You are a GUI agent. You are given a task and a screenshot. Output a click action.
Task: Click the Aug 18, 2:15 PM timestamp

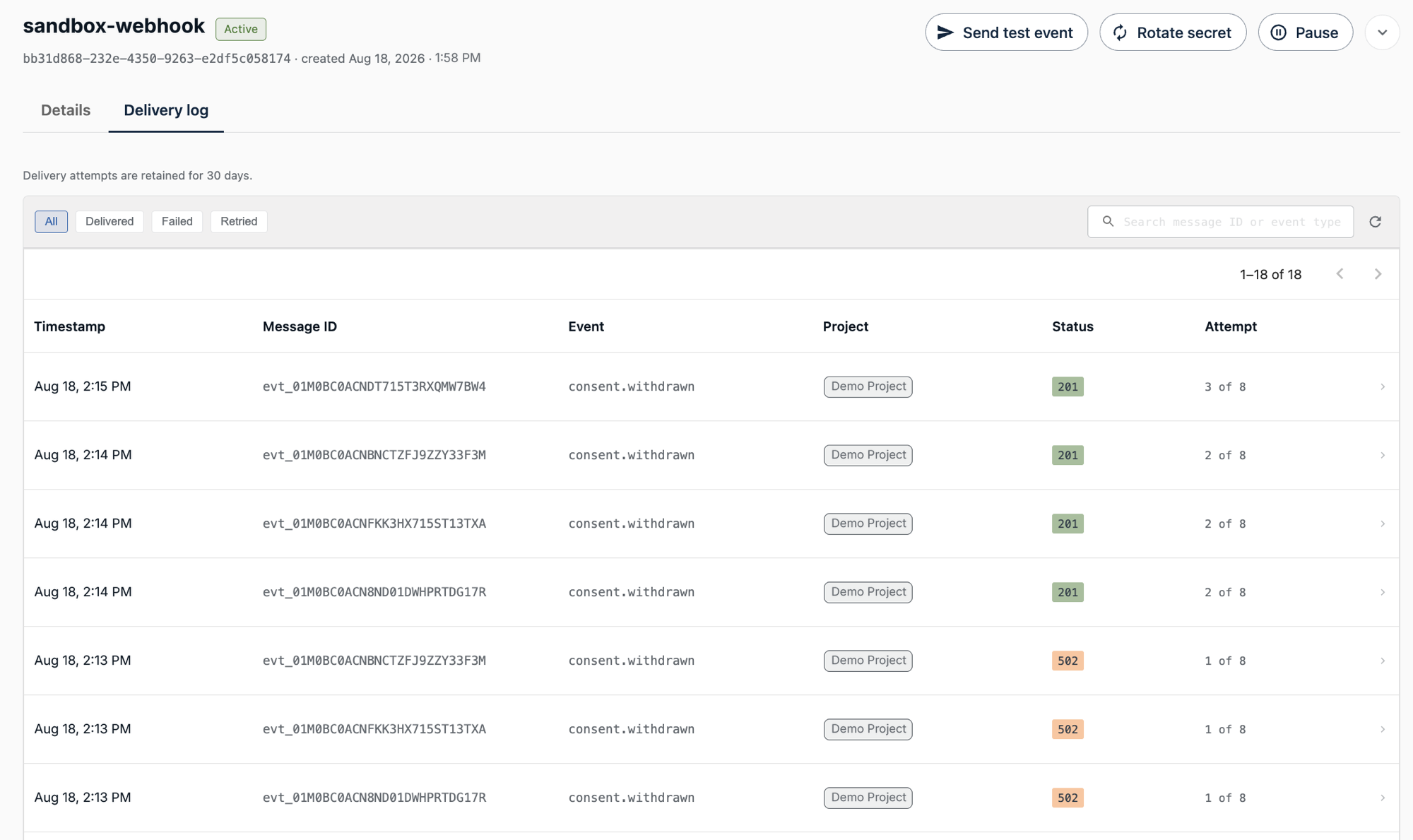pos(83,386)
